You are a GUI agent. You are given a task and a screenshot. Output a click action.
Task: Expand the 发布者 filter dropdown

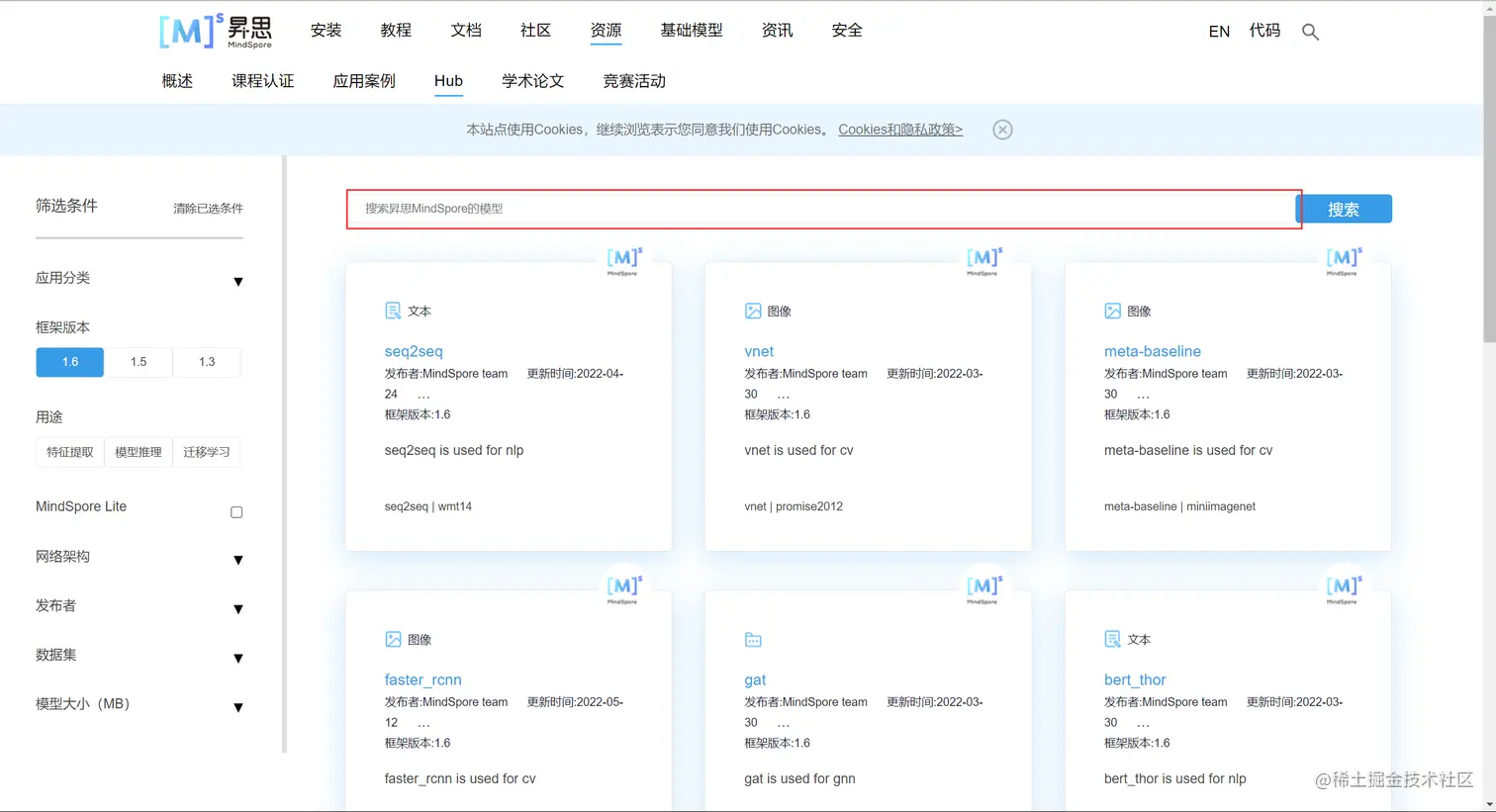[238, 609]
